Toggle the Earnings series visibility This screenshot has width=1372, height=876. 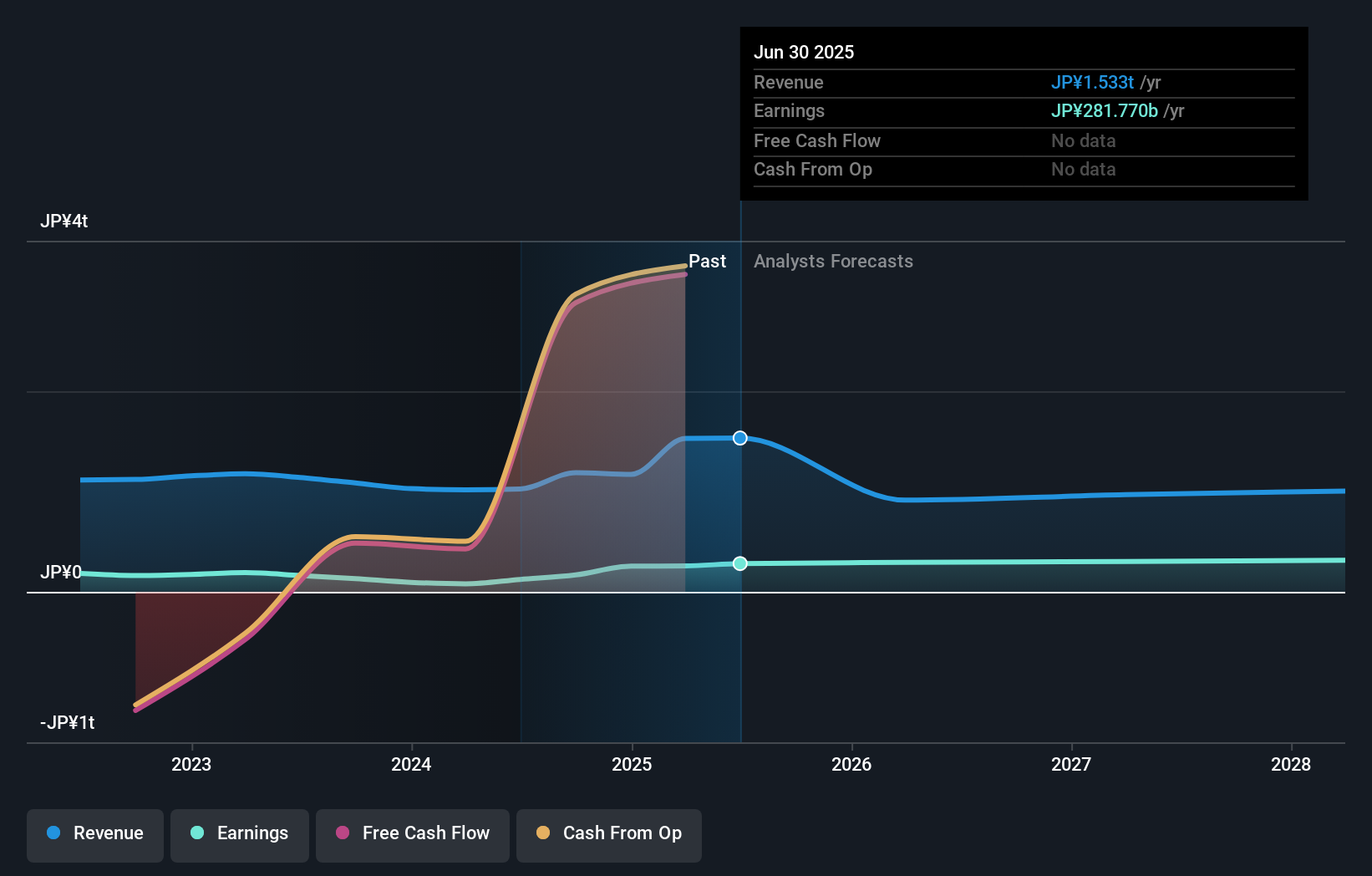239,835
